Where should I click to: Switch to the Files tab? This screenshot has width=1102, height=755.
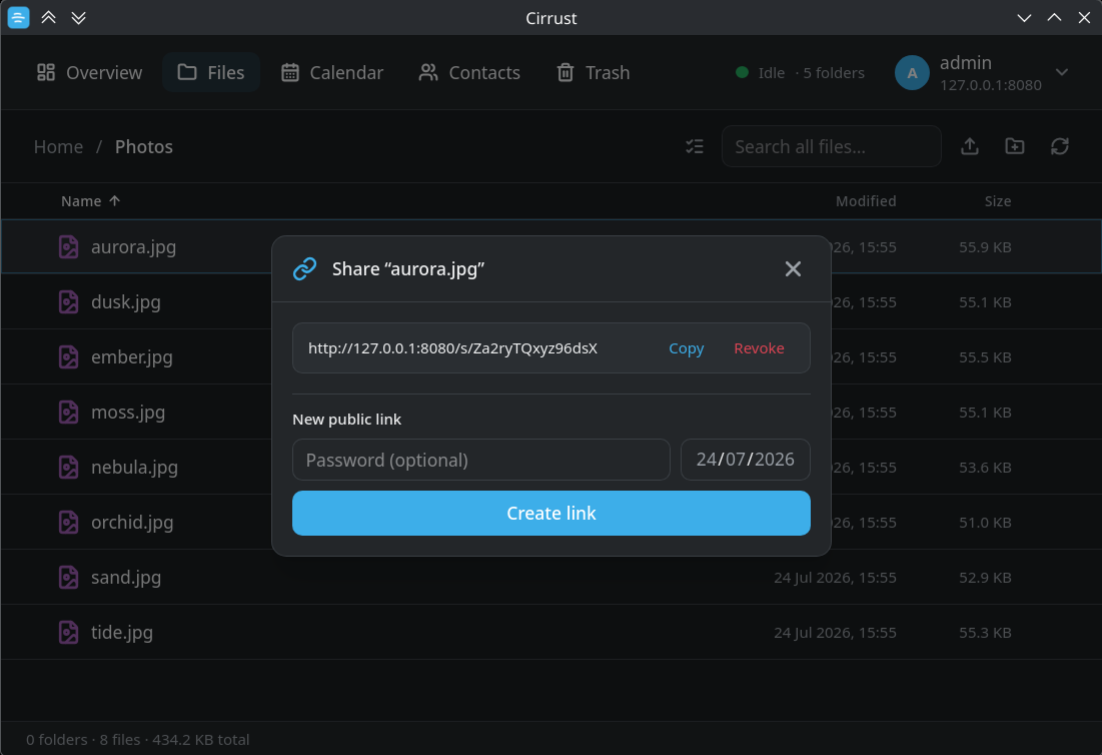point(211,72)
